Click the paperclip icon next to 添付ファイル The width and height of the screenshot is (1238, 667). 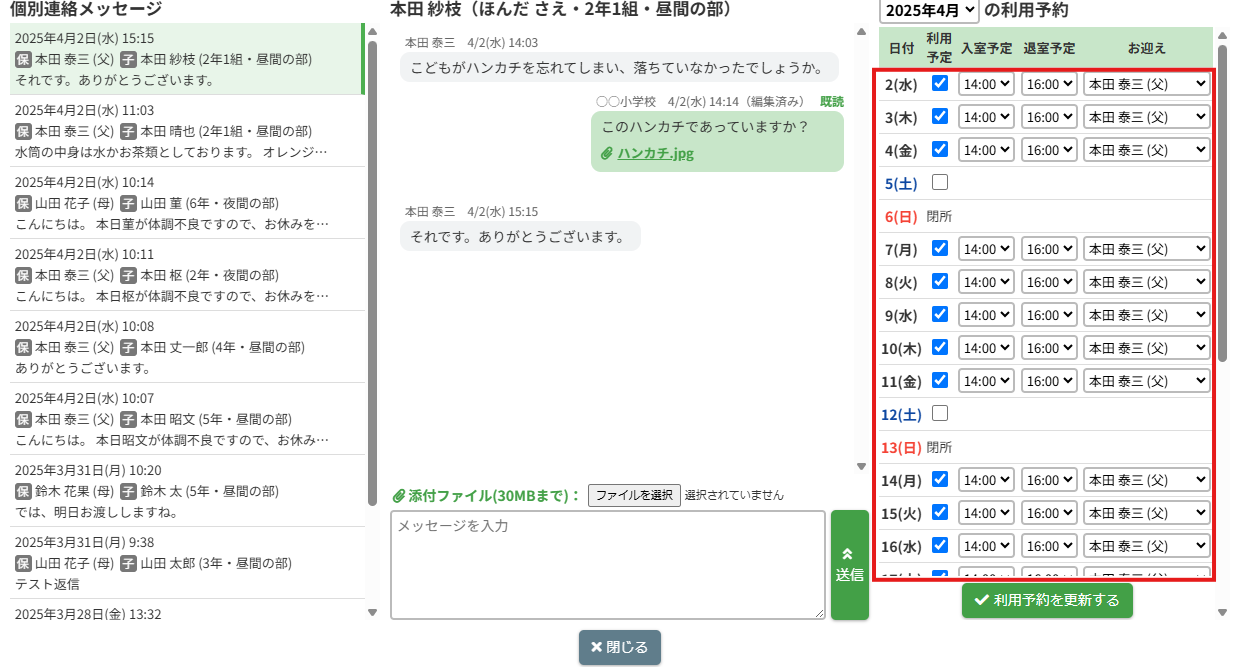tap(398, 496)
